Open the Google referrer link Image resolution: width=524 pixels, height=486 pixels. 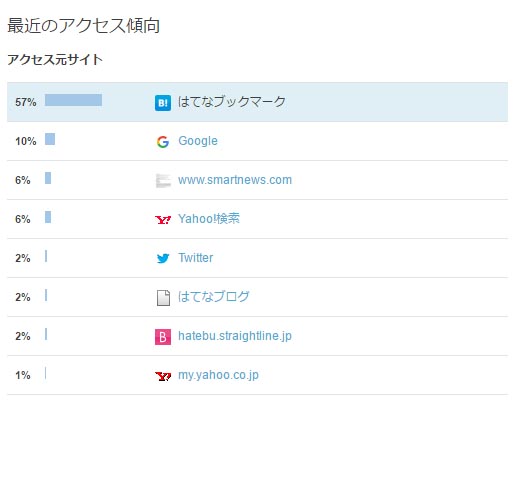coord(198,141)
